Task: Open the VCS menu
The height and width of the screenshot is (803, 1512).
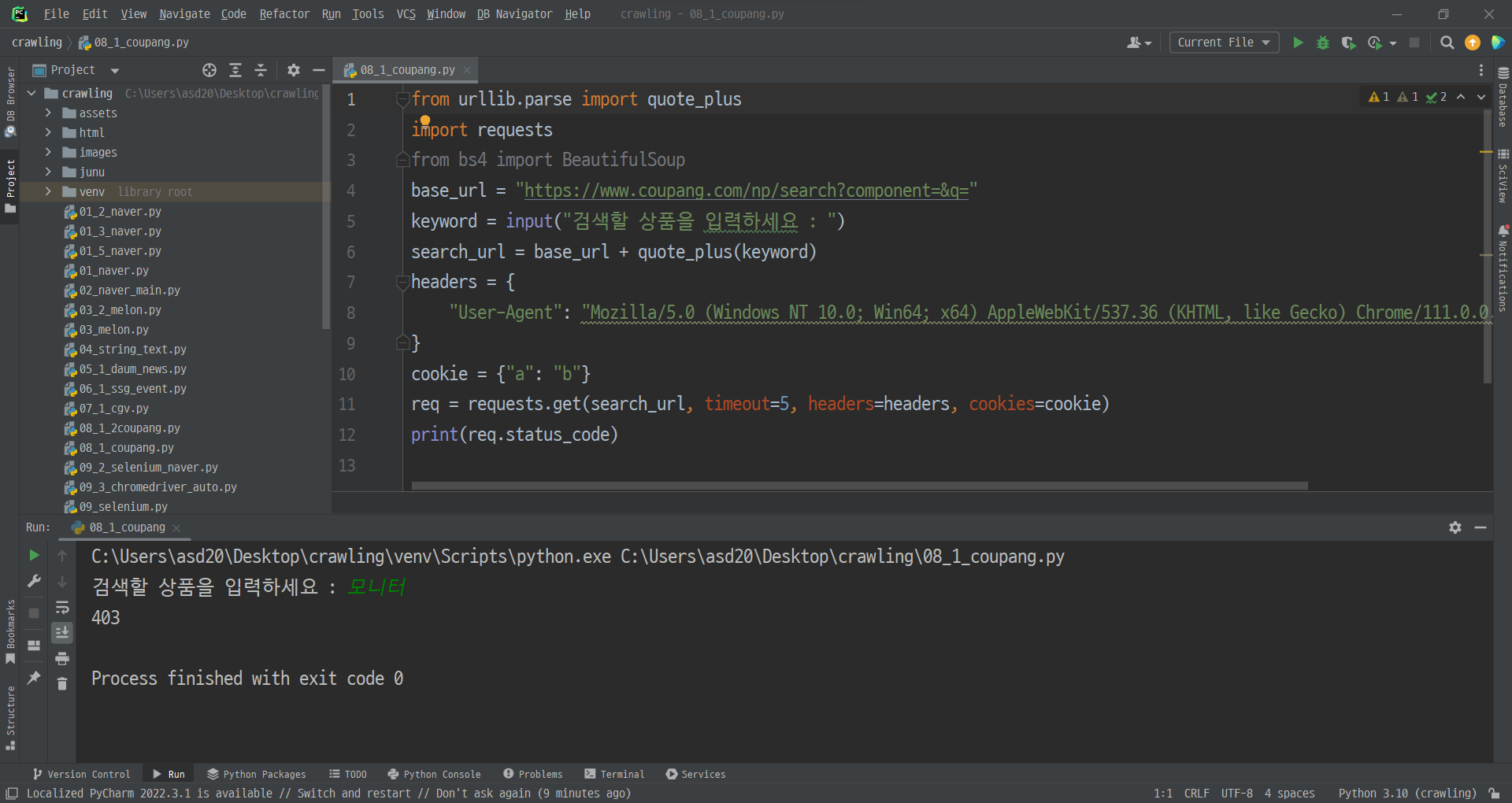Action: tap(406, 14)
